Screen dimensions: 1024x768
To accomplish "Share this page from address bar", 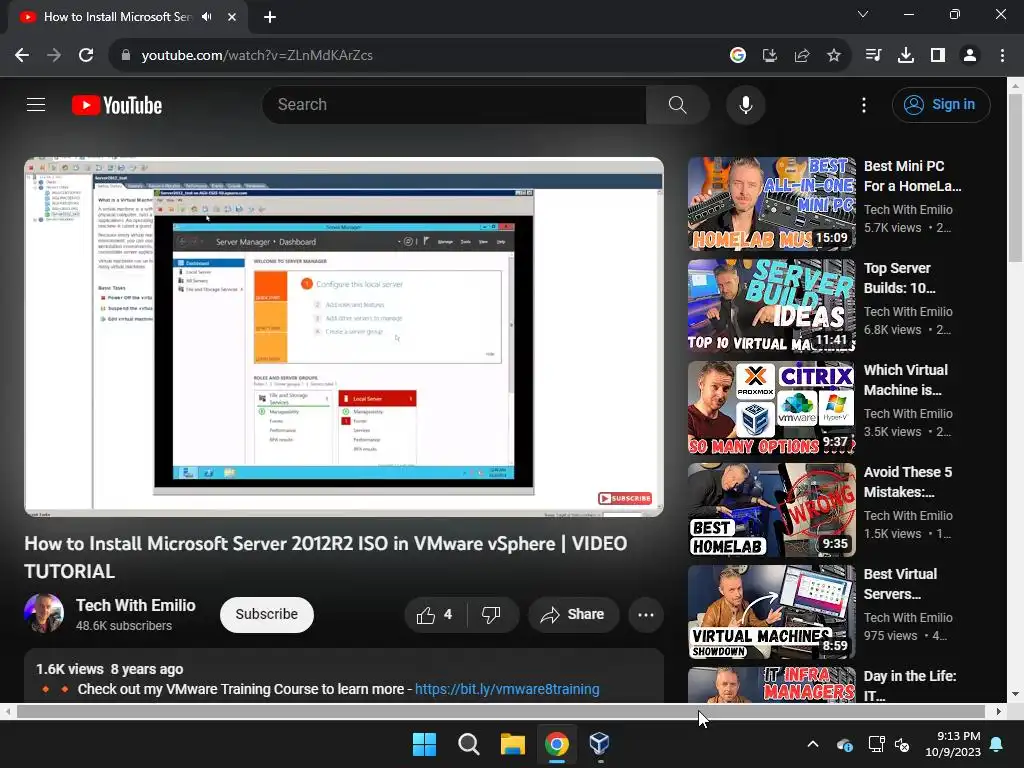I will coord(802,56).
